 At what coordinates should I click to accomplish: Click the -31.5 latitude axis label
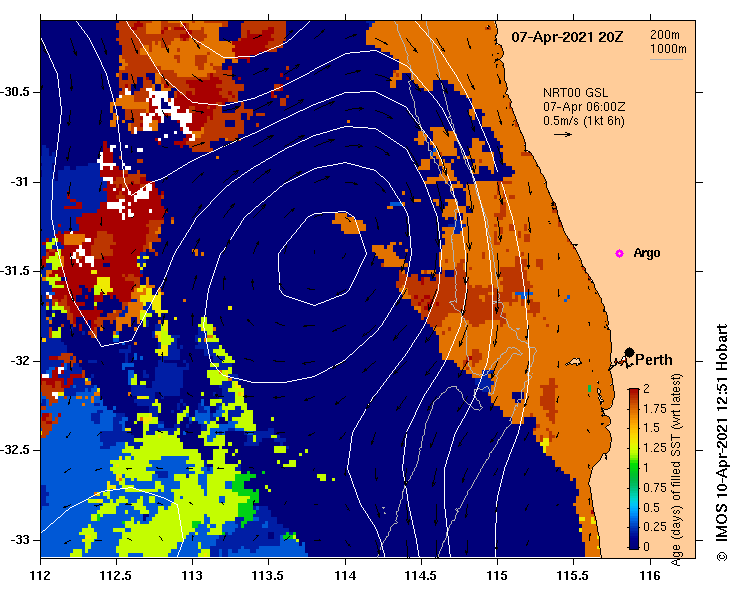[x=16, y=271]
